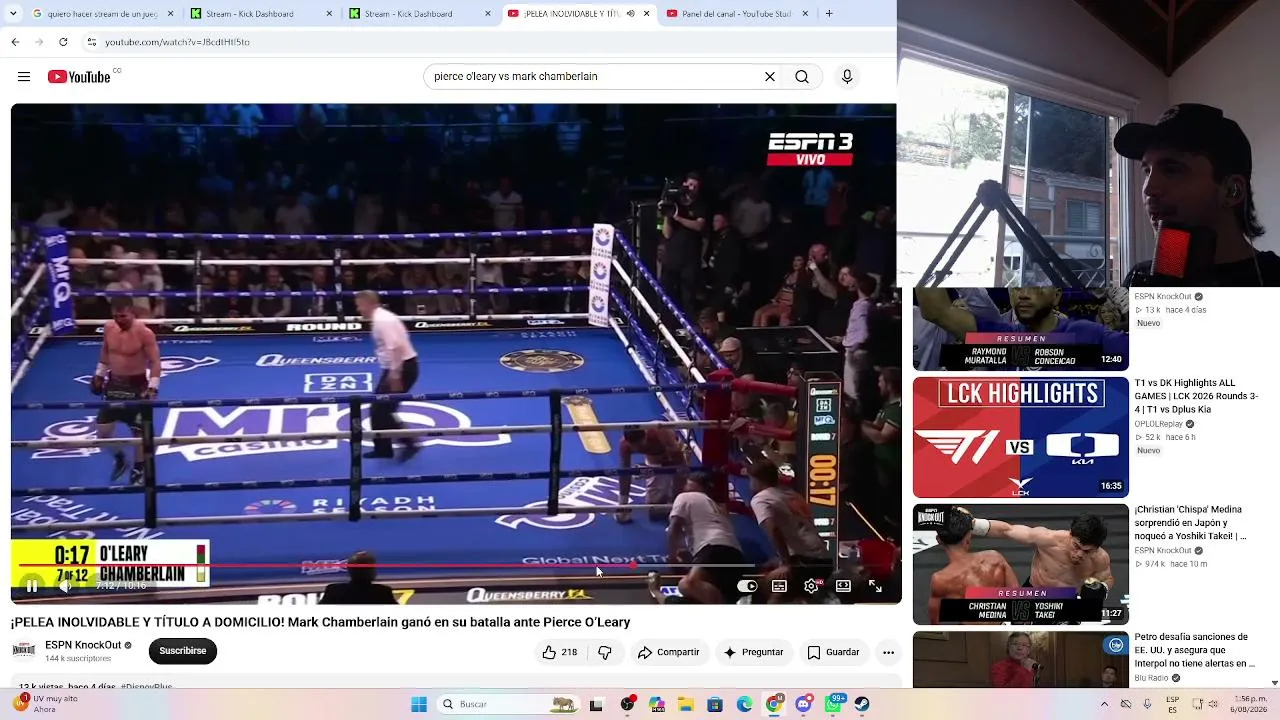Open Windows Start menu
Image resolution: width=1280 pixels, height=720 pixels.
click(x=419, y=705)
